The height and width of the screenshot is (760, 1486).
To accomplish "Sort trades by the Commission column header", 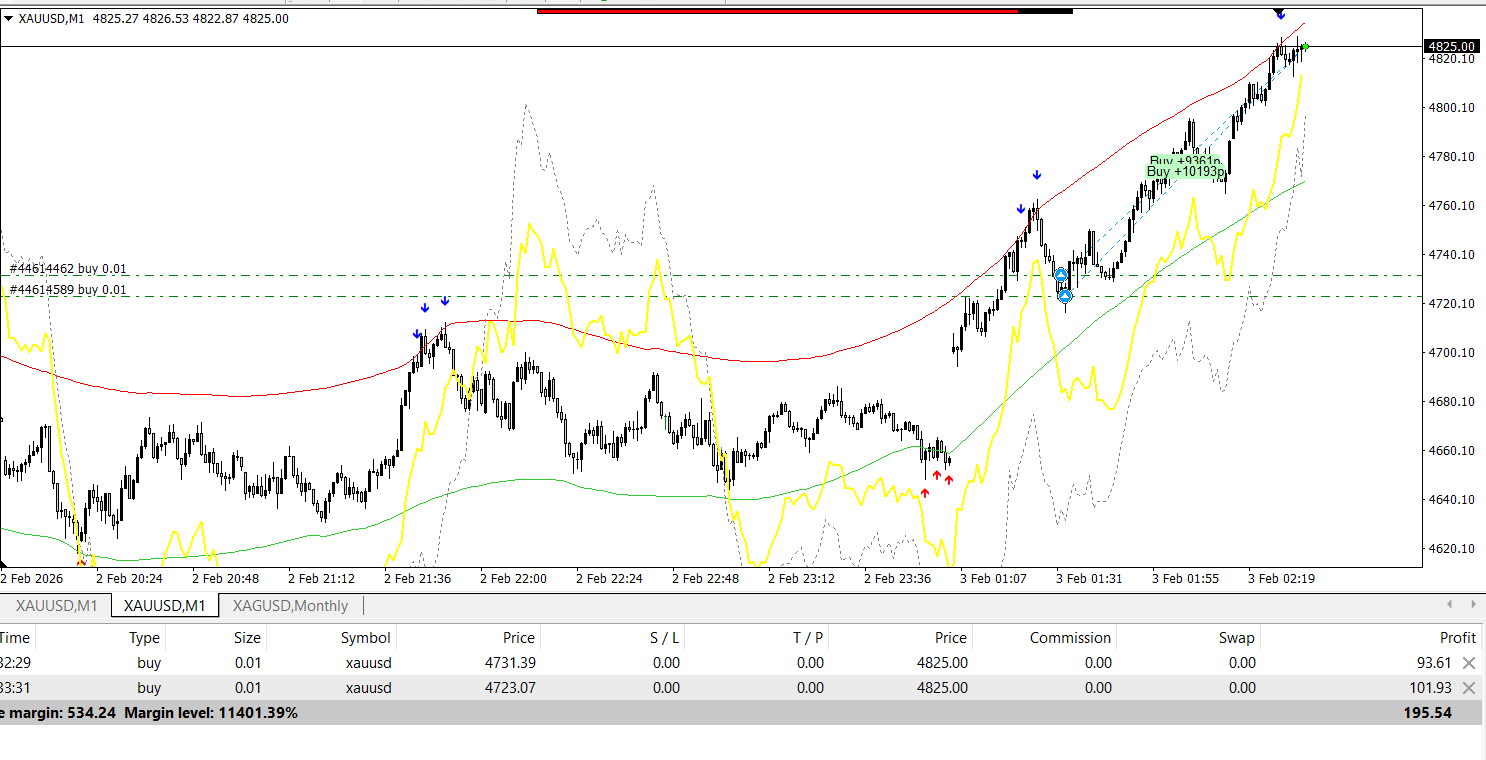I will point(1070,637).
